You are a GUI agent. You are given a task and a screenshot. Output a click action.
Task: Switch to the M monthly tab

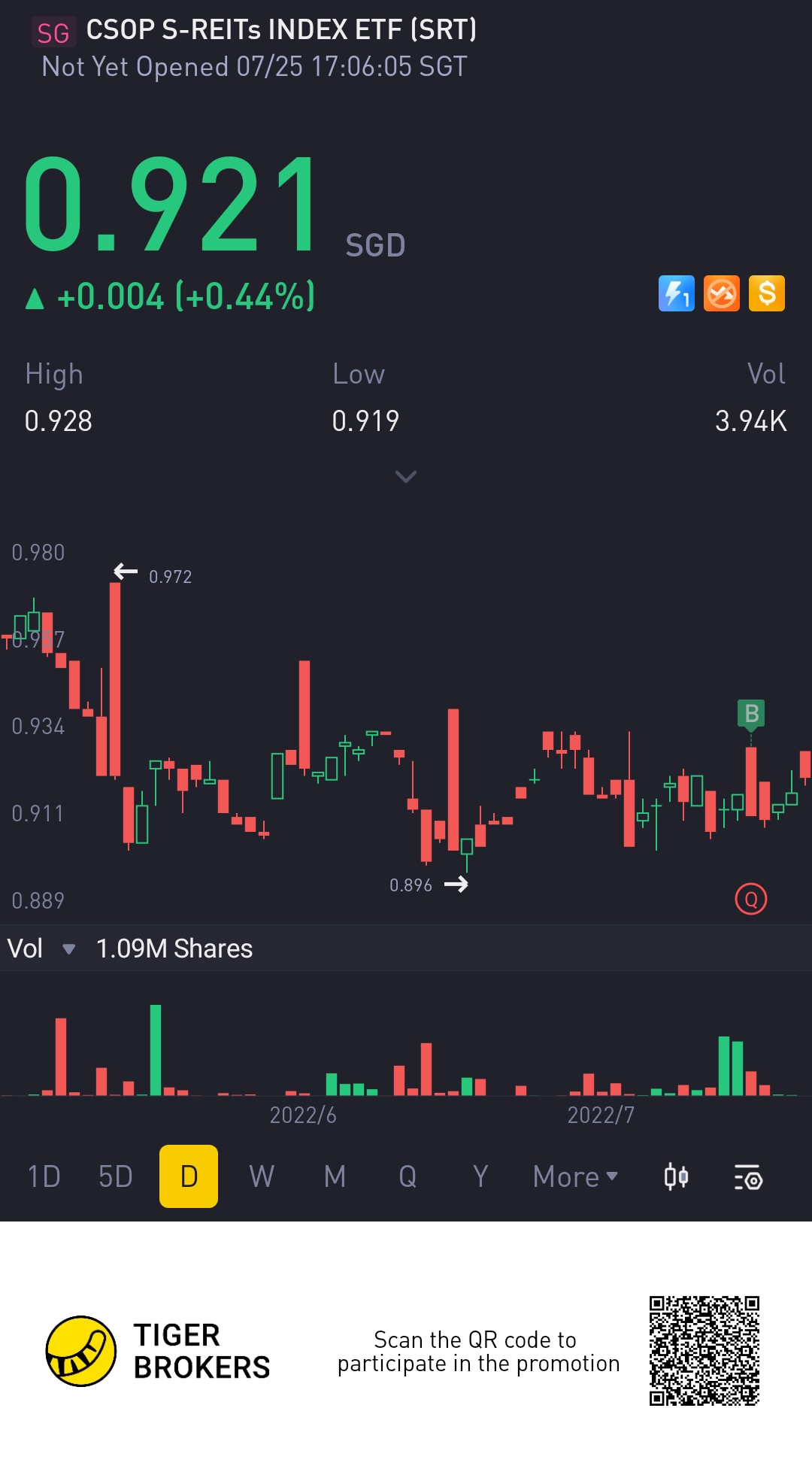point(335,1176)
